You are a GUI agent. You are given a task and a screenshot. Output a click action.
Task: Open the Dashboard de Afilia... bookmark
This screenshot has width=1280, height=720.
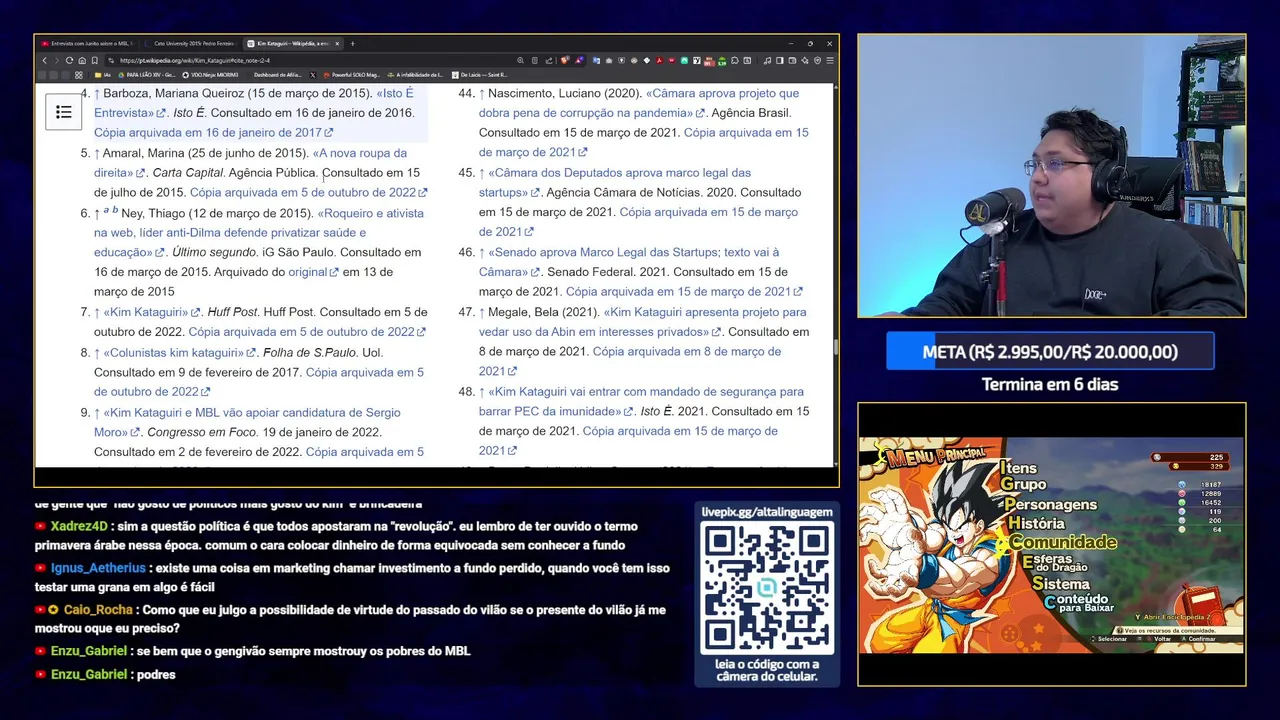[277, 75]
